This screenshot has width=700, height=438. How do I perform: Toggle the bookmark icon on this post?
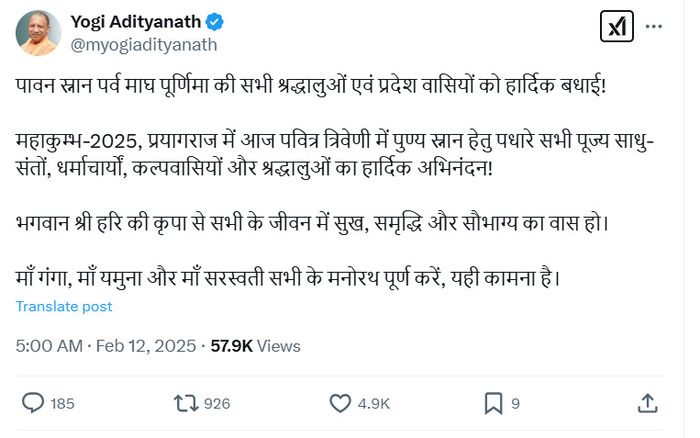[x=494, y=404]
